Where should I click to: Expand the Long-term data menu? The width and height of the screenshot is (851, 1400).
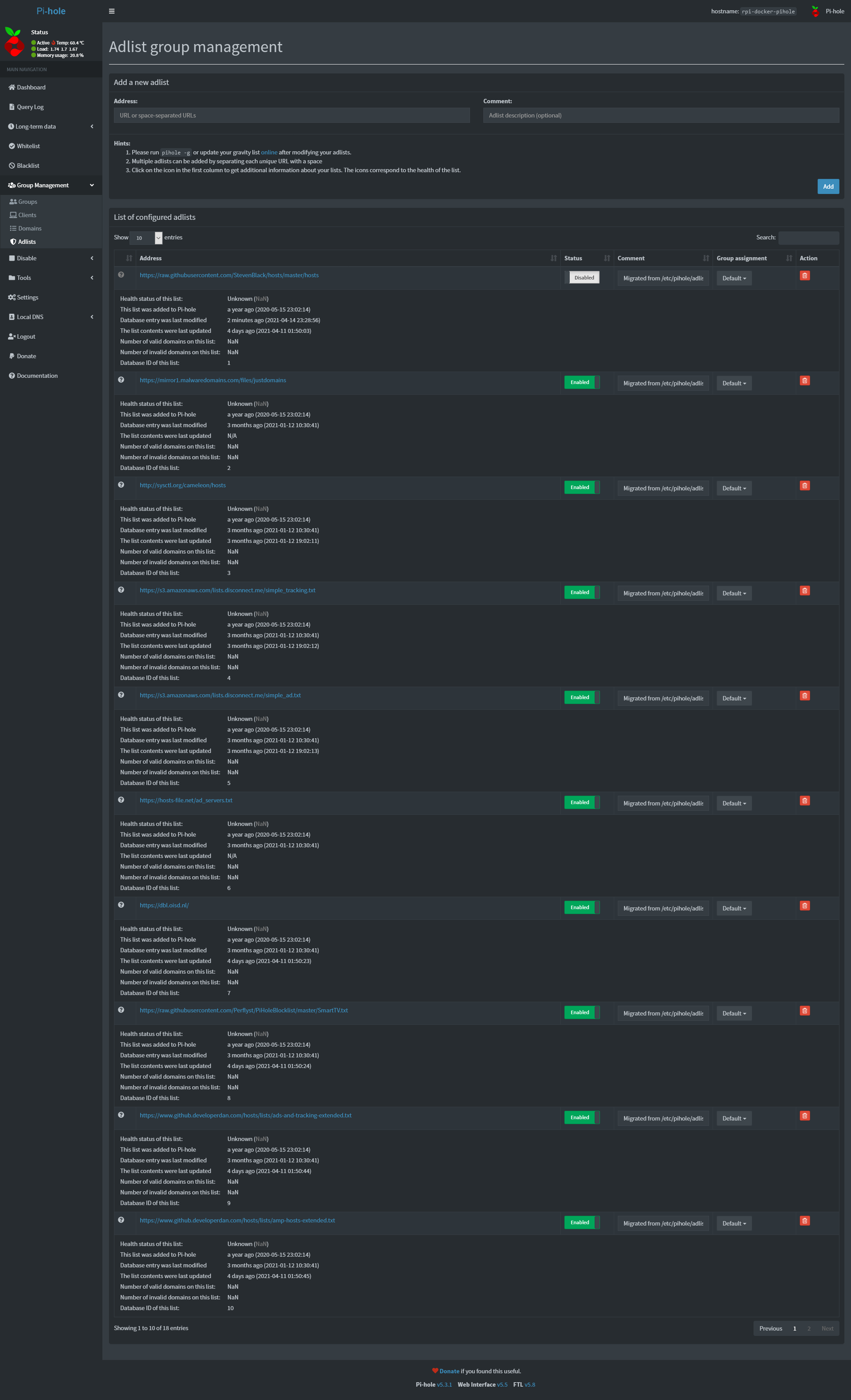(x=51, y=127)
